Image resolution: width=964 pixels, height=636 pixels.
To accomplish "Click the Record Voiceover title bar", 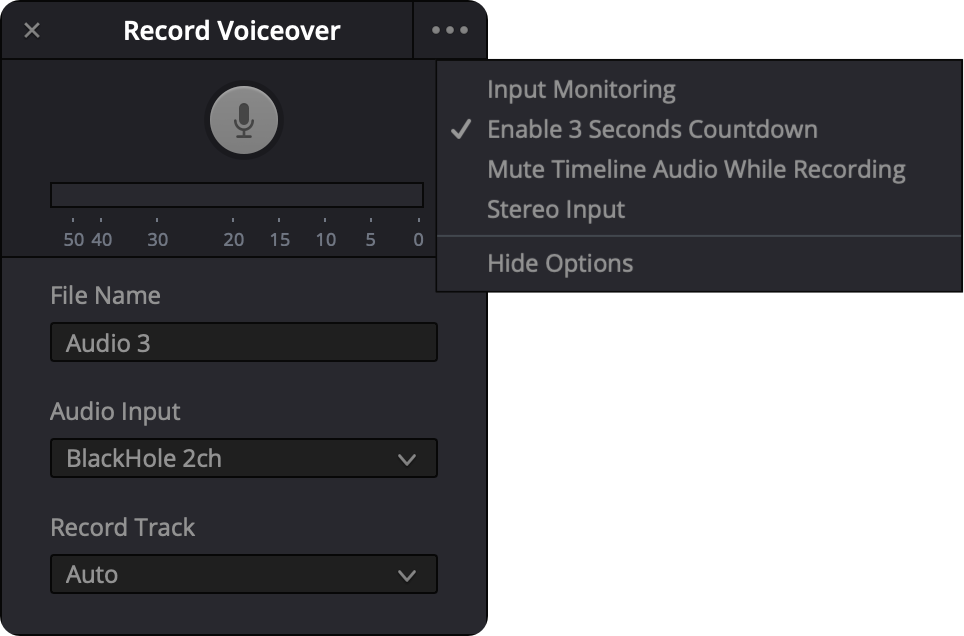I will (x=230, y=30).
